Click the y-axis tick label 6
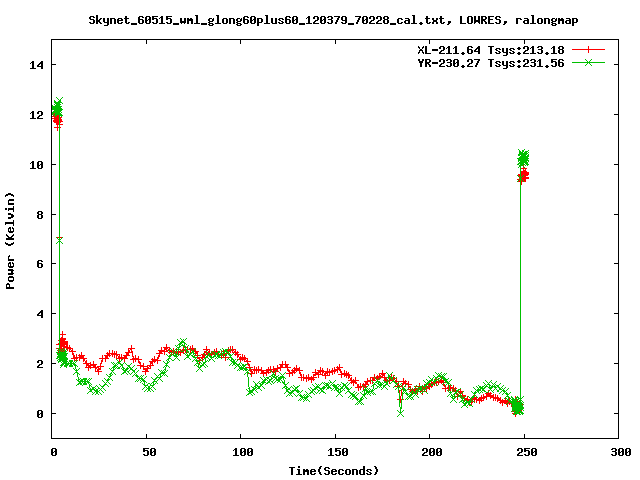640x480 pixels. [x=40, y=264]
